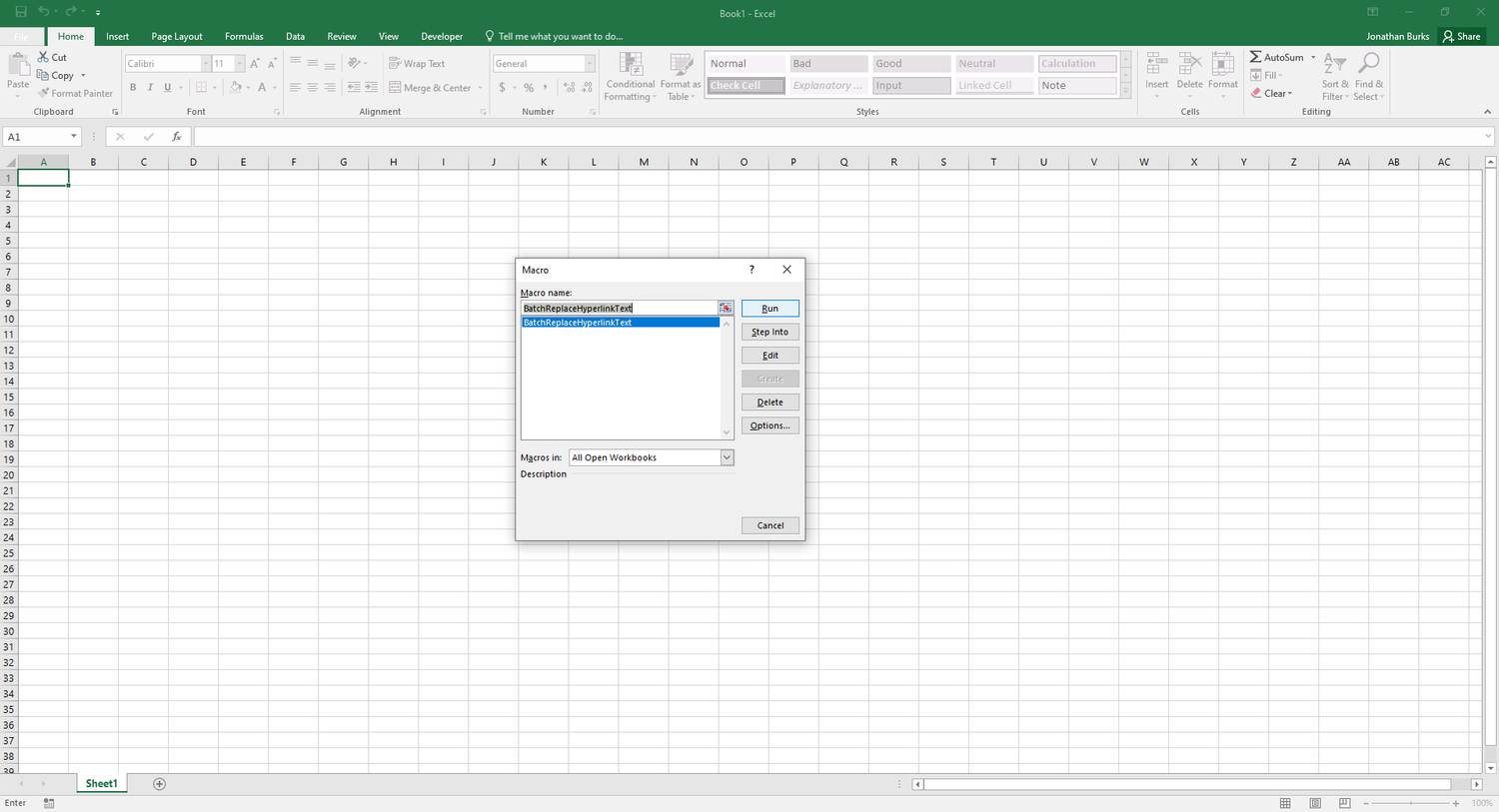
Task: Toggle Bold formatting
Action: coord(133,88)
